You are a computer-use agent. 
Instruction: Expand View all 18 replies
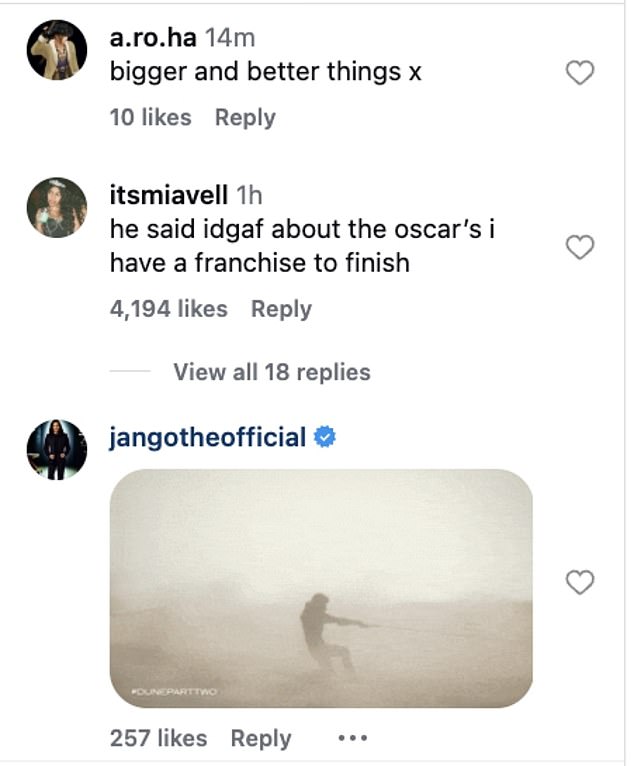(x=271, y=372)
